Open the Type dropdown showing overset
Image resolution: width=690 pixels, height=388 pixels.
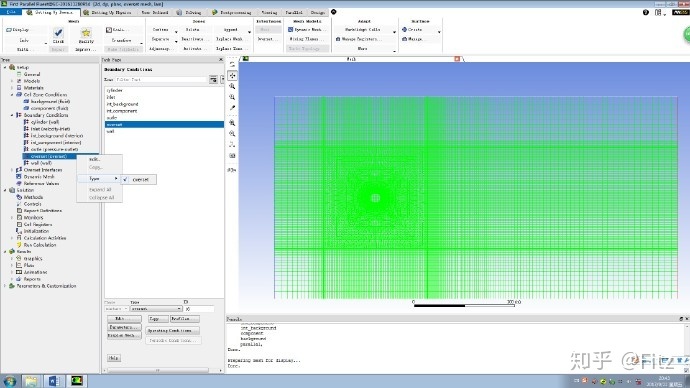click(156, 309)
